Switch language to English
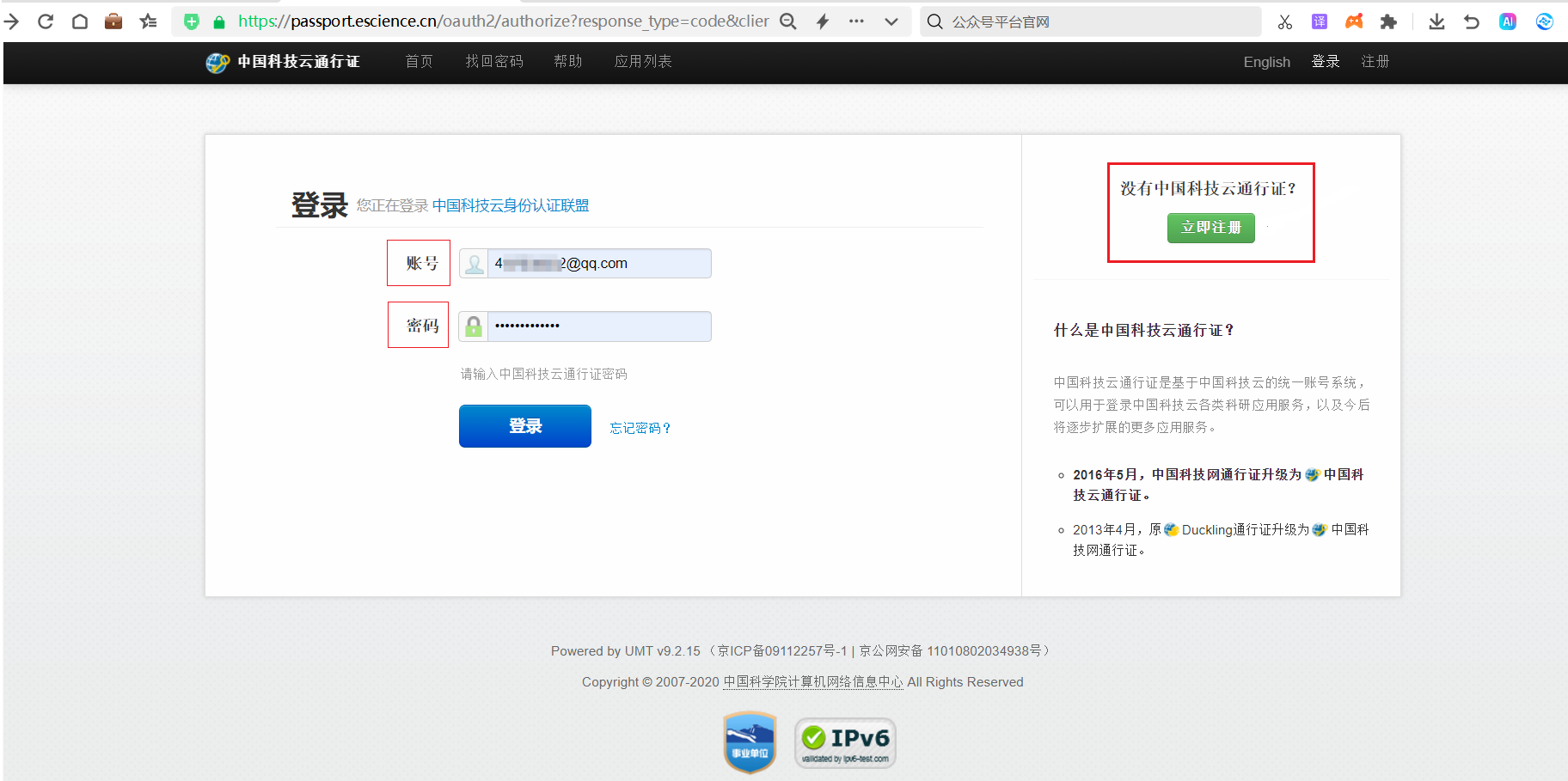1568x781 pixels. click(x=1267, y=62)
